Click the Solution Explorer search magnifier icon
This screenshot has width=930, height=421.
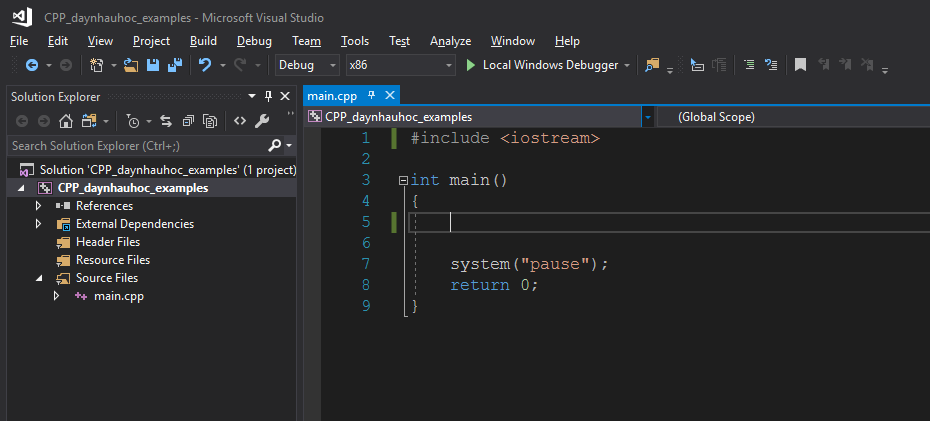click(275, 145)
